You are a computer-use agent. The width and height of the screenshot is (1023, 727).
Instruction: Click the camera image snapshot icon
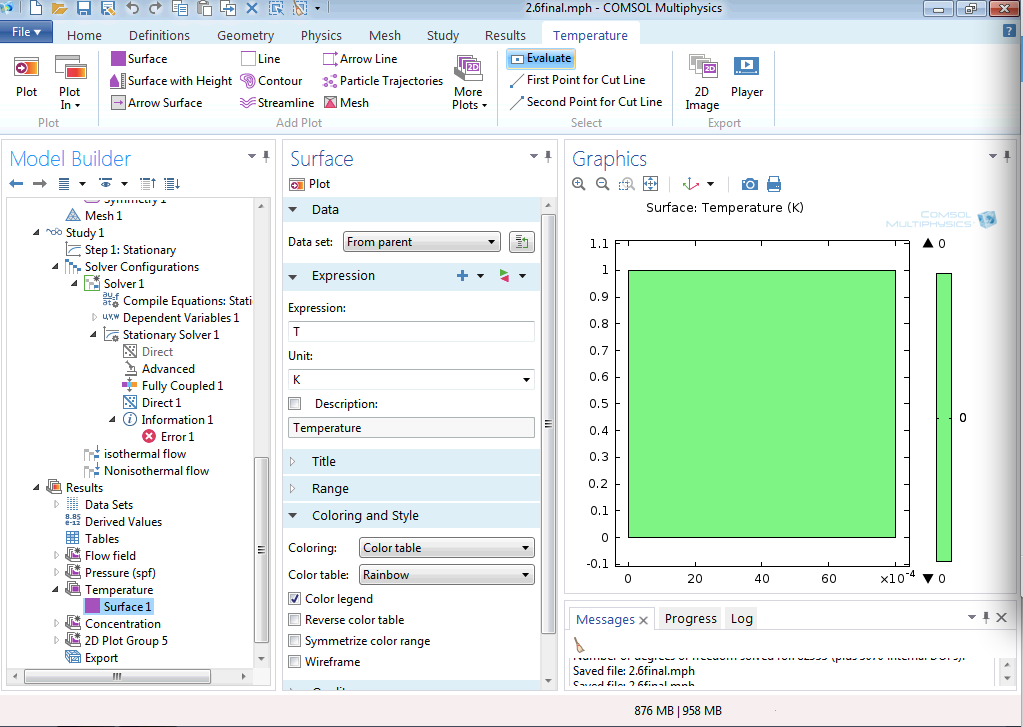point(749,184)
